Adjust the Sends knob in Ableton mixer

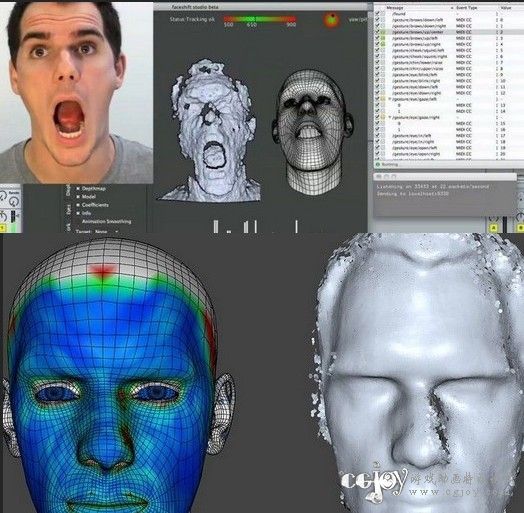click(14, 200)
